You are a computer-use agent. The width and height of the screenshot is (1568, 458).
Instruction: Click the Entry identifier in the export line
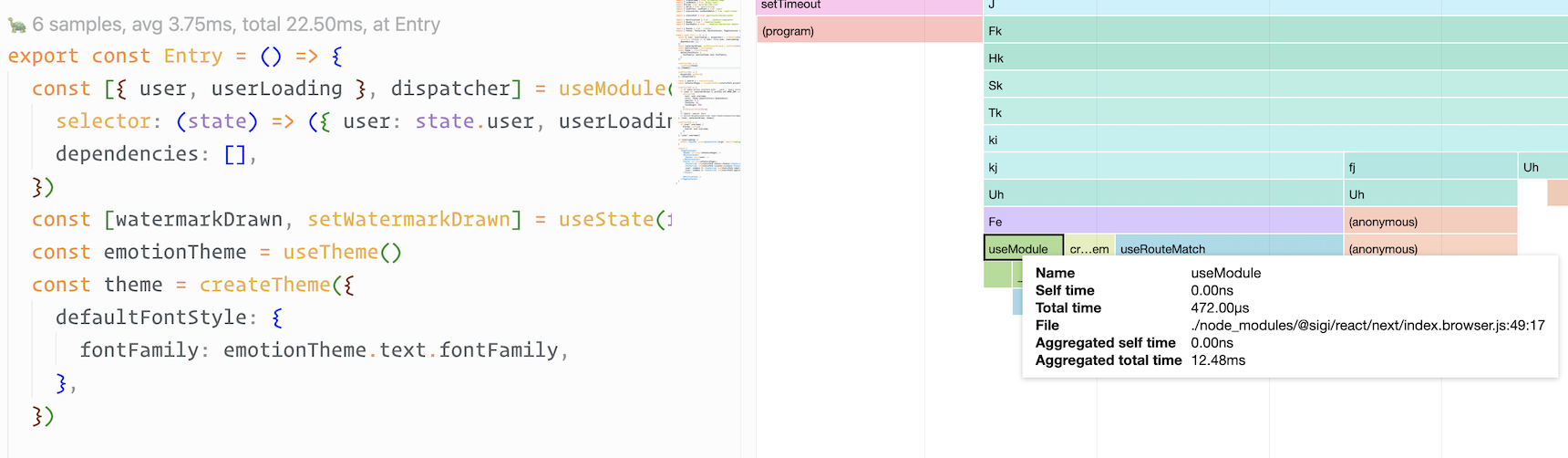(x=192, y=57)
